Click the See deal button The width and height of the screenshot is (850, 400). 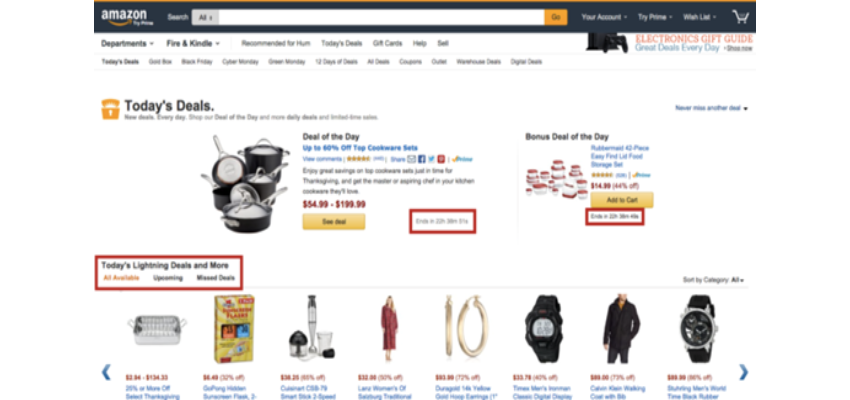tap(334, 222)
